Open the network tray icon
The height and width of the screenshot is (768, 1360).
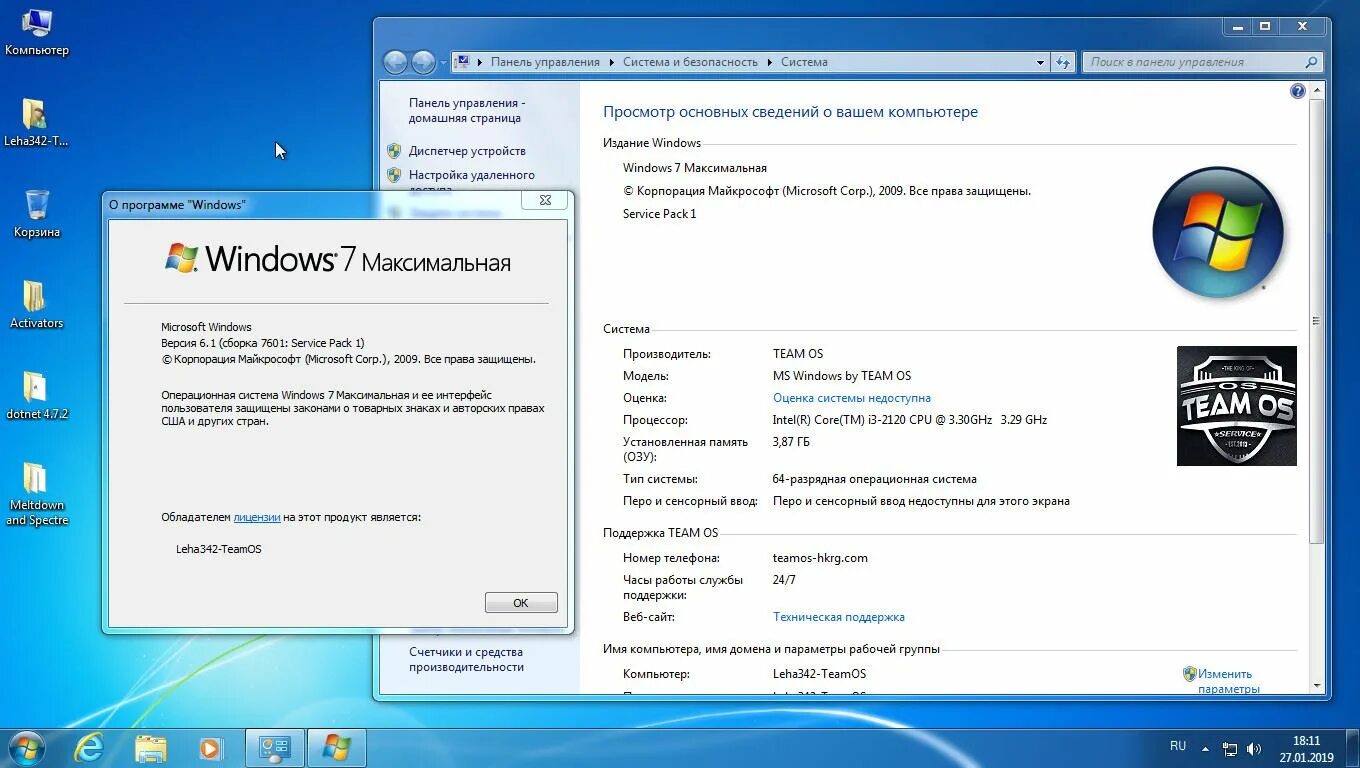point(1230,748)
